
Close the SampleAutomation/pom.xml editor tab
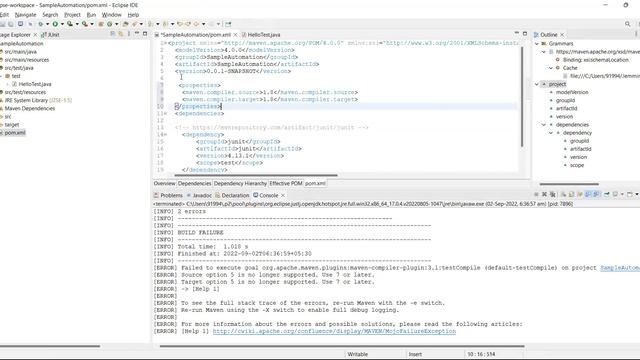235,35
